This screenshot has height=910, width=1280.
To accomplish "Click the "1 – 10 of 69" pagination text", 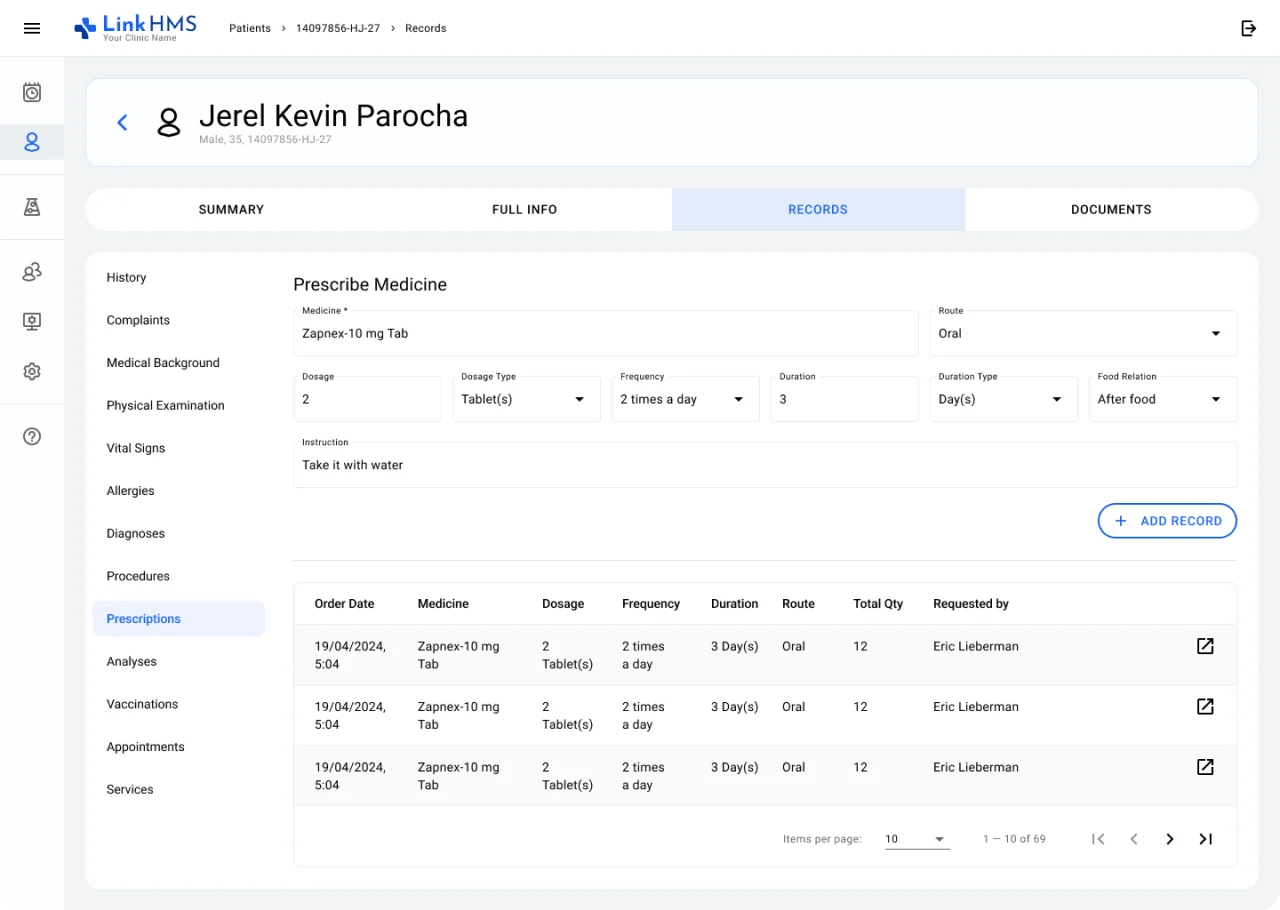I will pos(1014,839).
